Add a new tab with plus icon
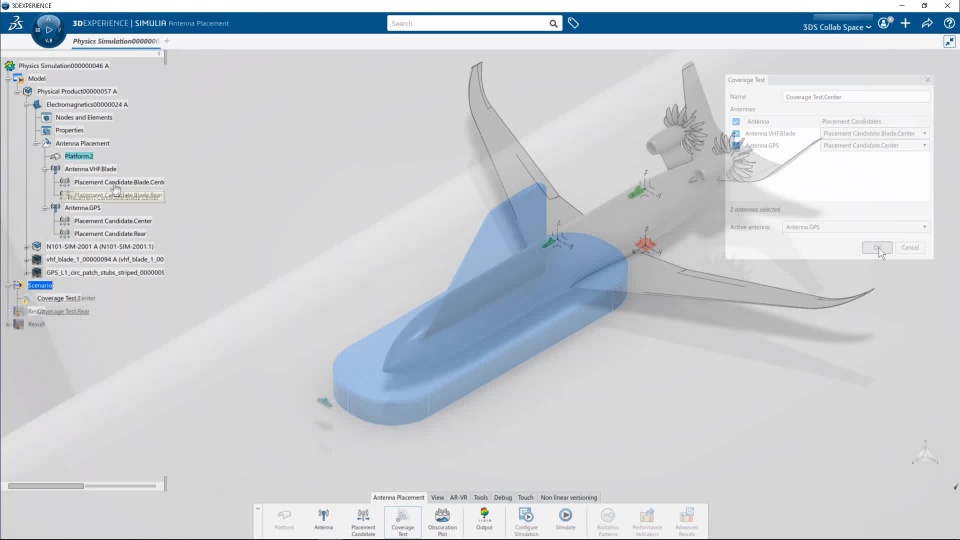The height and width of the screenshot is (540, 960). tap(167, 41)
